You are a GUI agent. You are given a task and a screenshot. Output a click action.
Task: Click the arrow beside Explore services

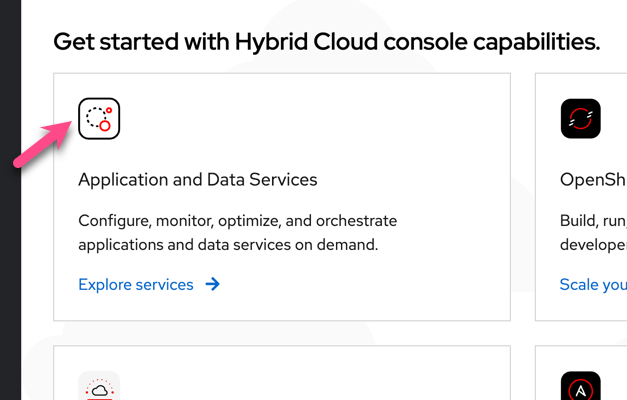coord(212,284)
